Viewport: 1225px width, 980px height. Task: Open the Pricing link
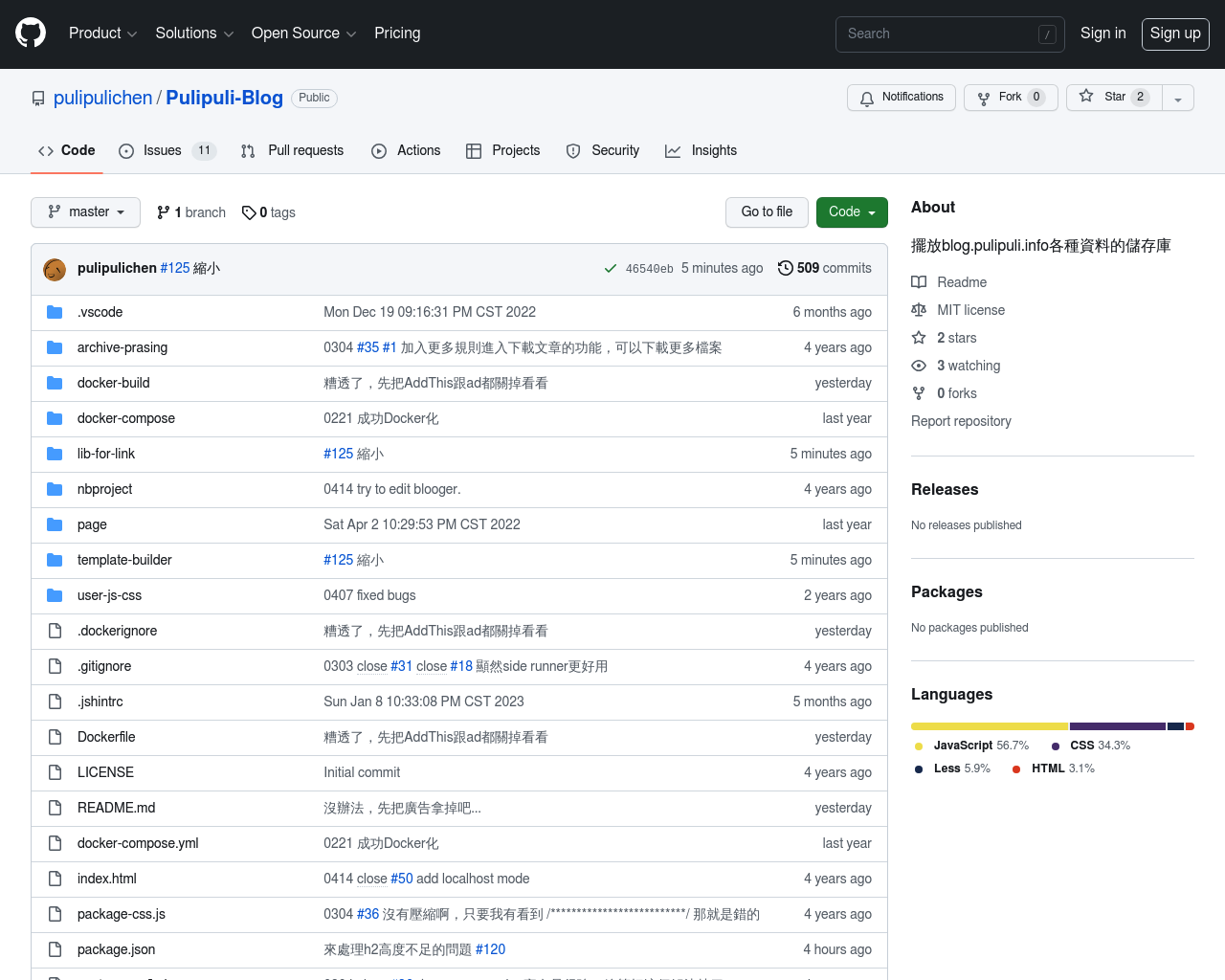coord(397,33)
